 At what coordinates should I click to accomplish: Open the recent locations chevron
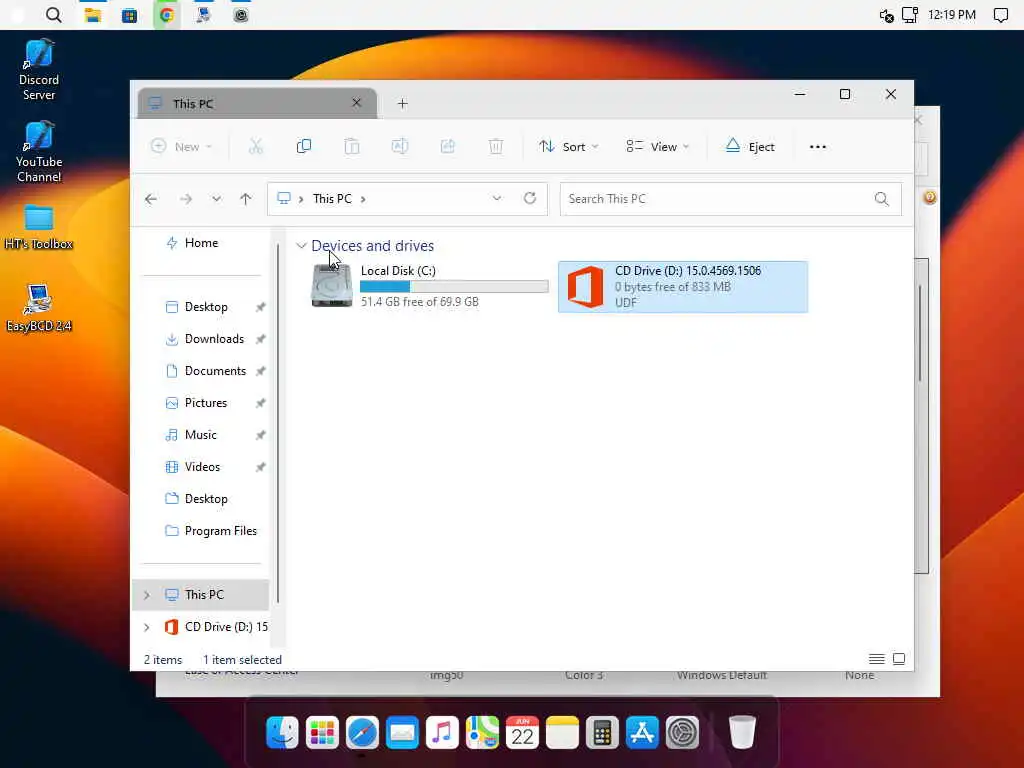click(216, 199)
